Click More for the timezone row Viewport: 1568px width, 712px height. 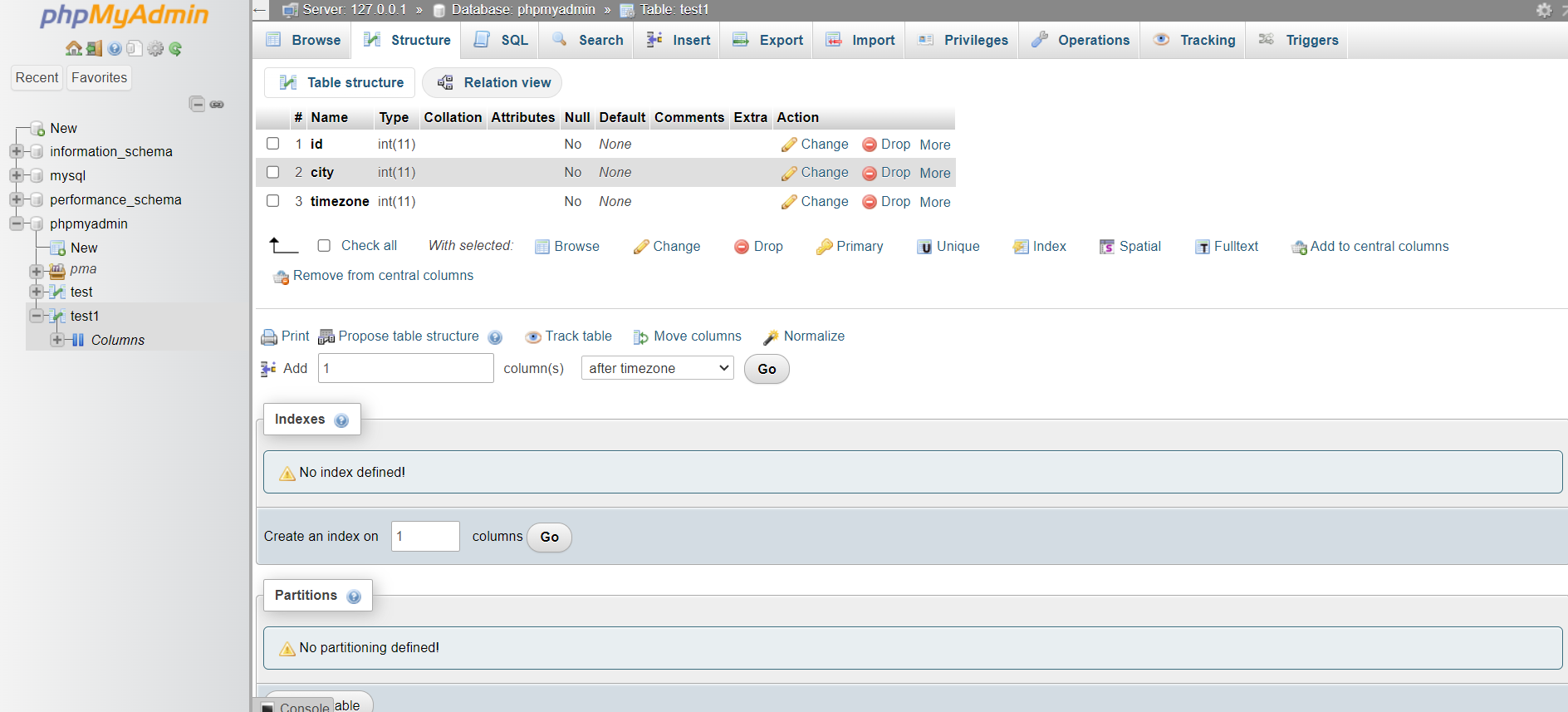tap(935, 202)
